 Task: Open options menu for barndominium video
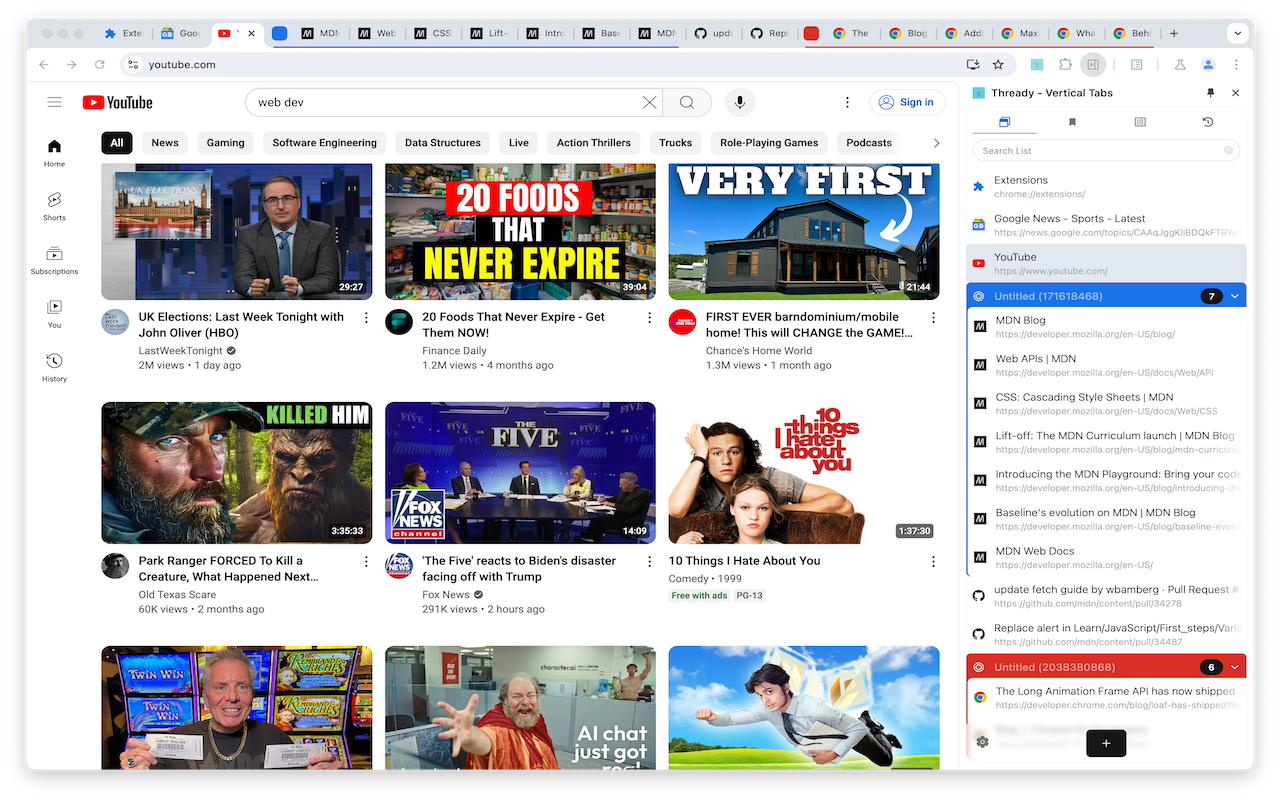pos(933,318)
